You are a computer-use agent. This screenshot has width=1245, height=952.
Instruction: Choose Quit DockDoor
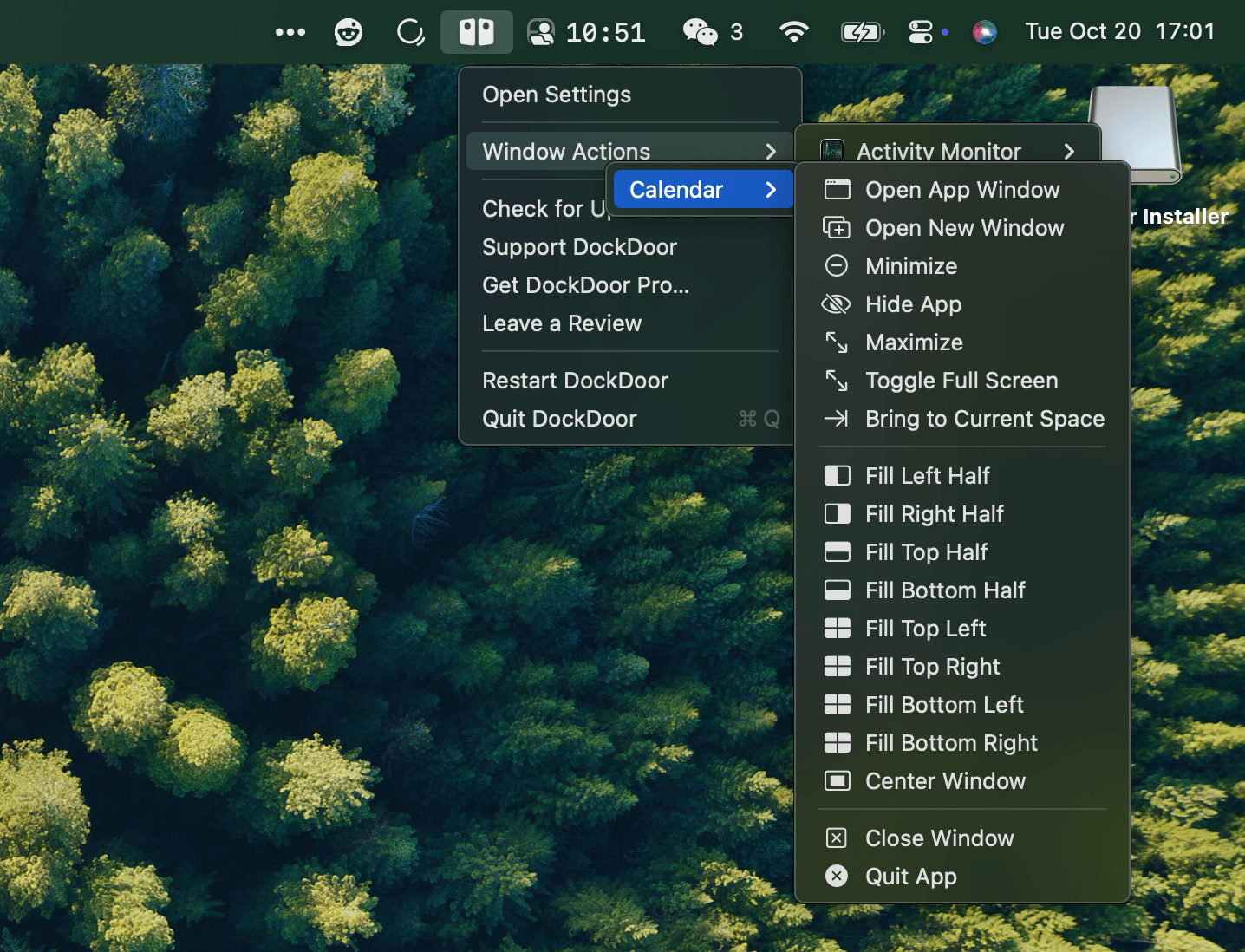[630, 419]
